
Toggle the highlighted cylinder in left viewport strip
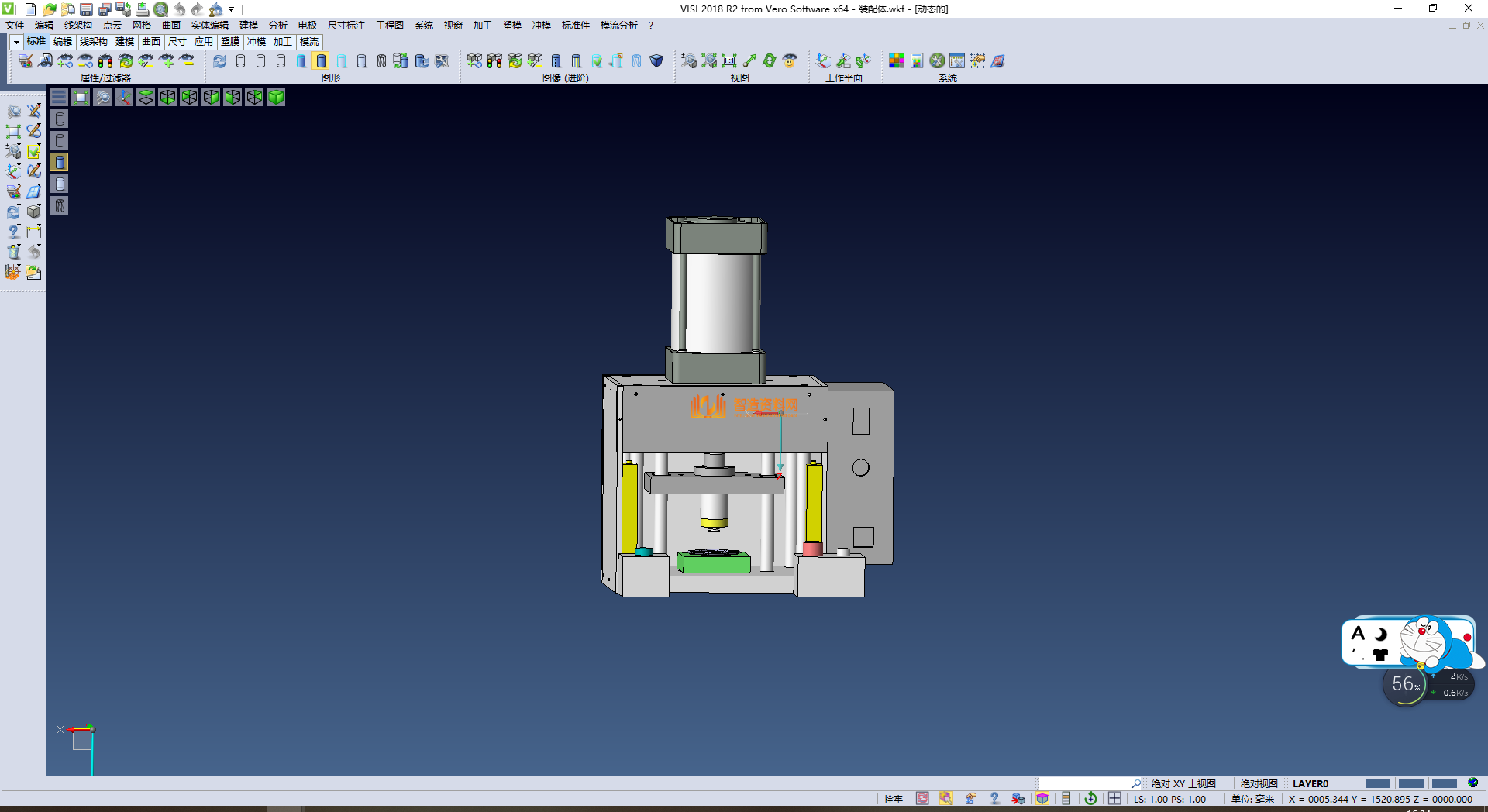tap(60, 162)
